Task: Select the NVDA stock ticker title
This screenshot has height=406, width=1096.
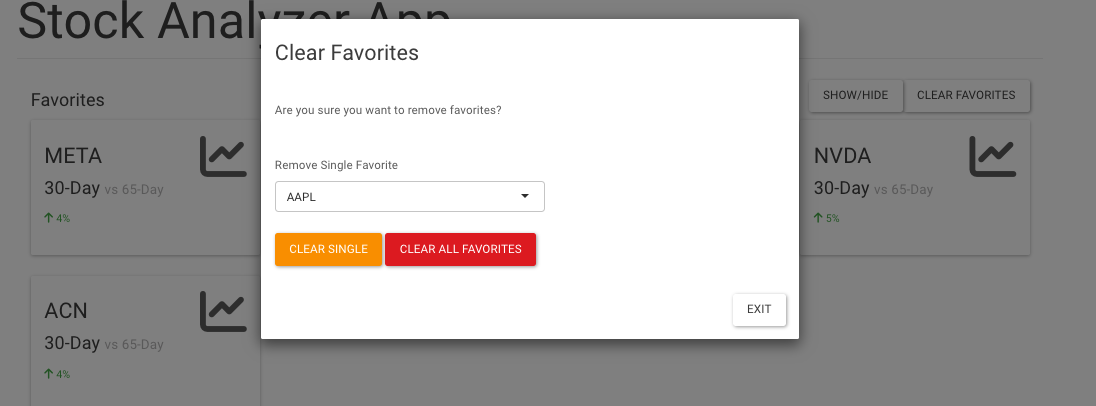Action: pyautogui.click(x=842, y=156)
